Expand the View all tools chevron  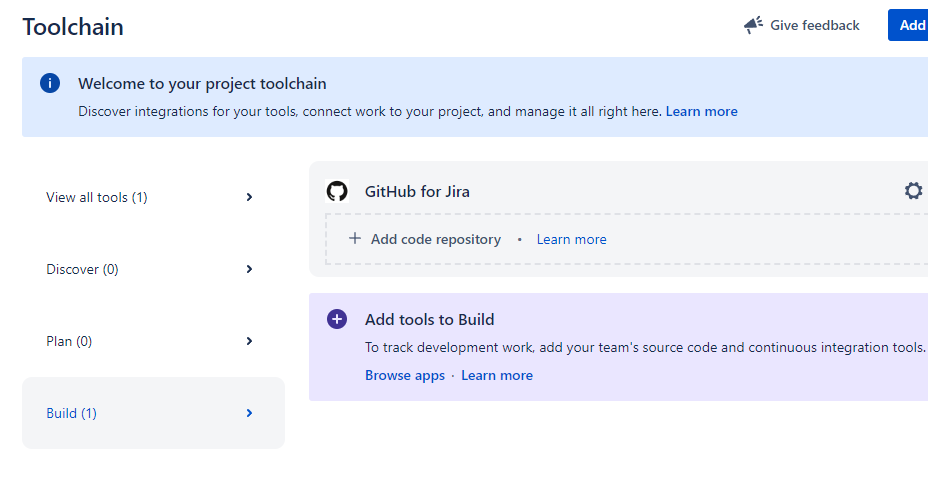coord(249,197)
